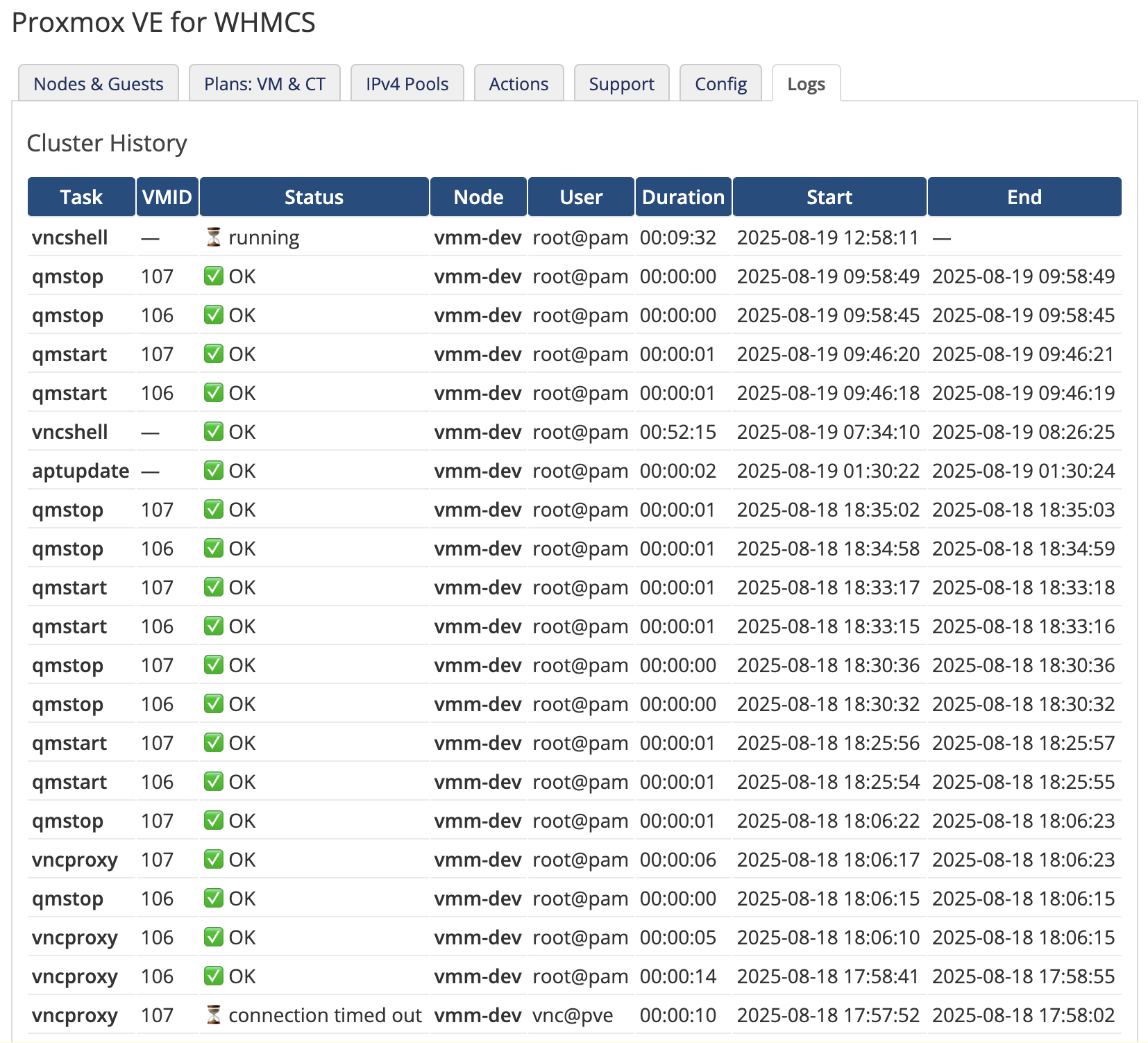Click the 'vnc@pve' user cell
The image size is (1148, 1043).
point(573,1016)
